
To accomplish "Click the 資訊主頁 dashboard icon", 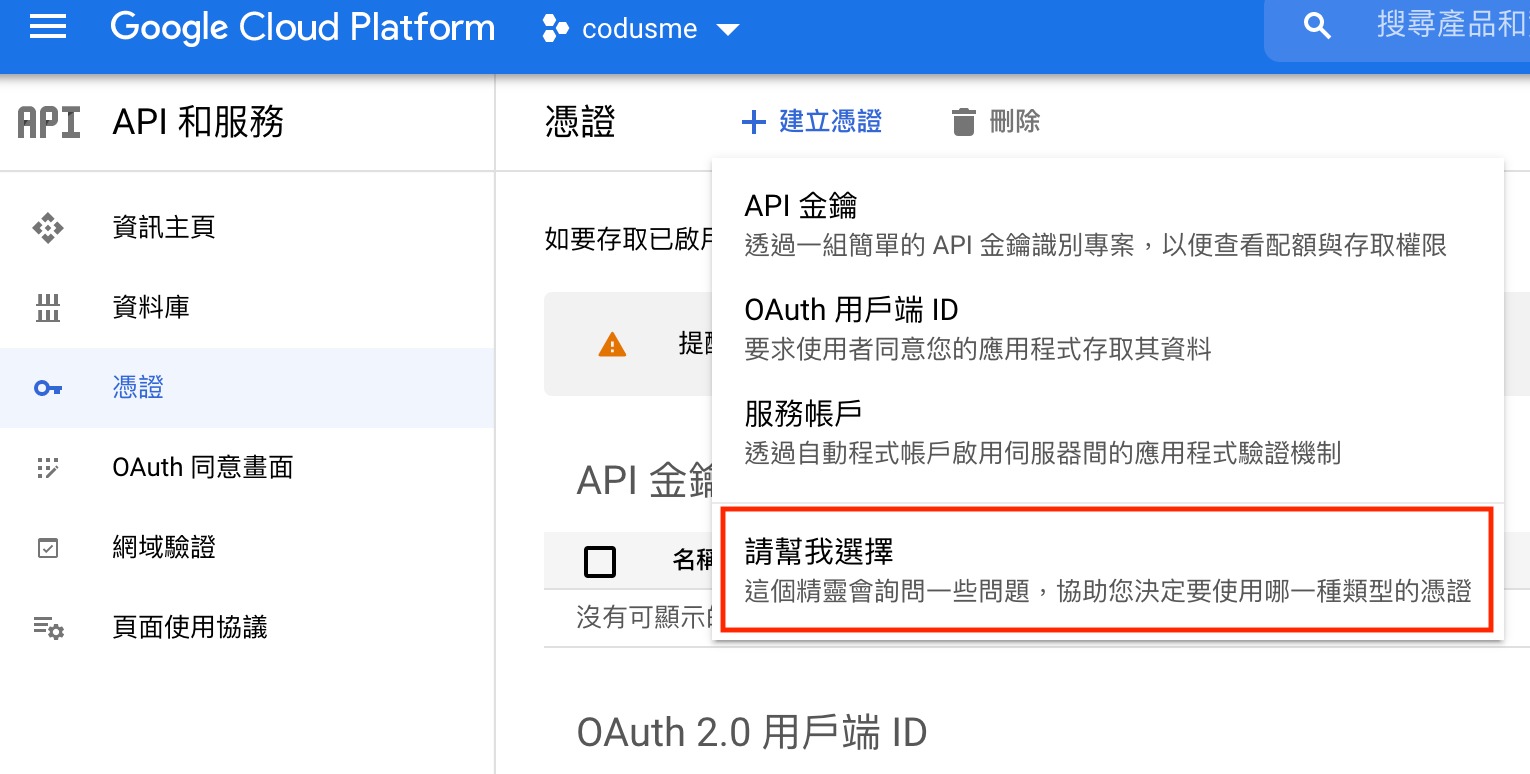I will (x=48, y=228).
